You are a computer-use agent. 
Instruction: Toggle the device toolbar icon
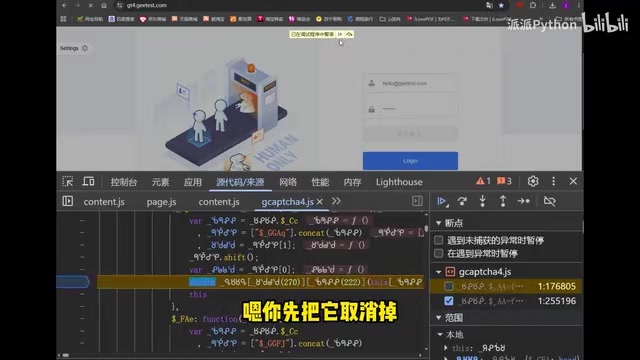88,182
